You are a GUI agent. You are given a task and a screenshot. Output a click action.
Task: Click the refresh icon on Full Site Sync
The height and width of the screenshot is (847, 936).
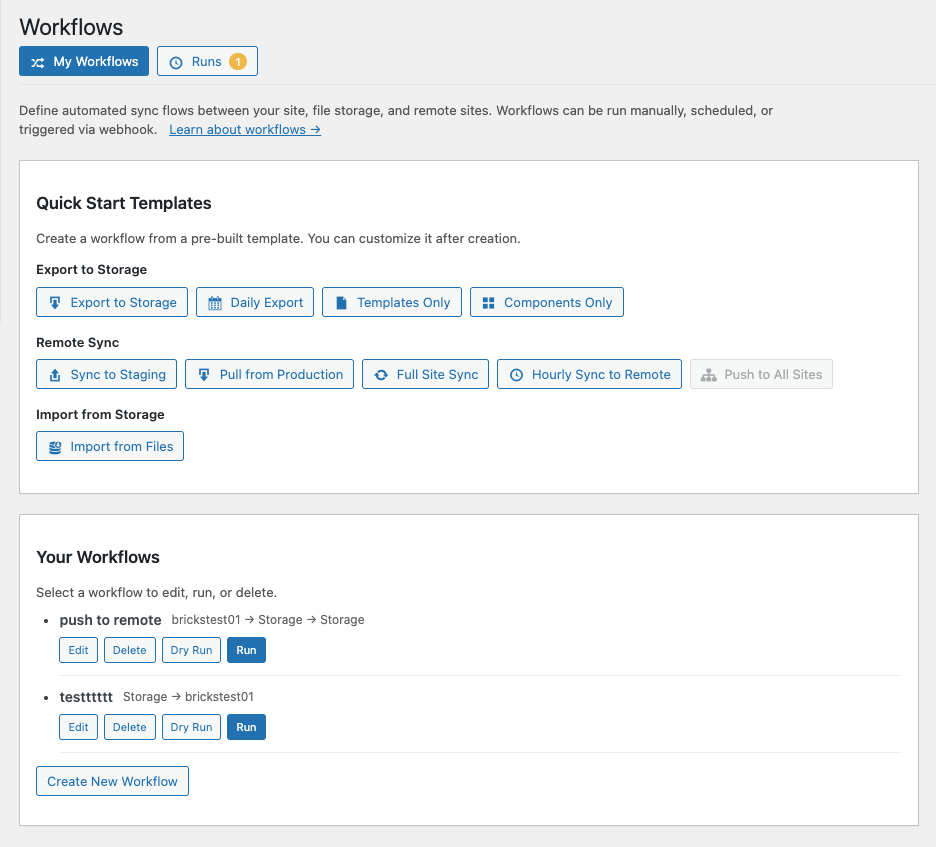pos(380,375)
